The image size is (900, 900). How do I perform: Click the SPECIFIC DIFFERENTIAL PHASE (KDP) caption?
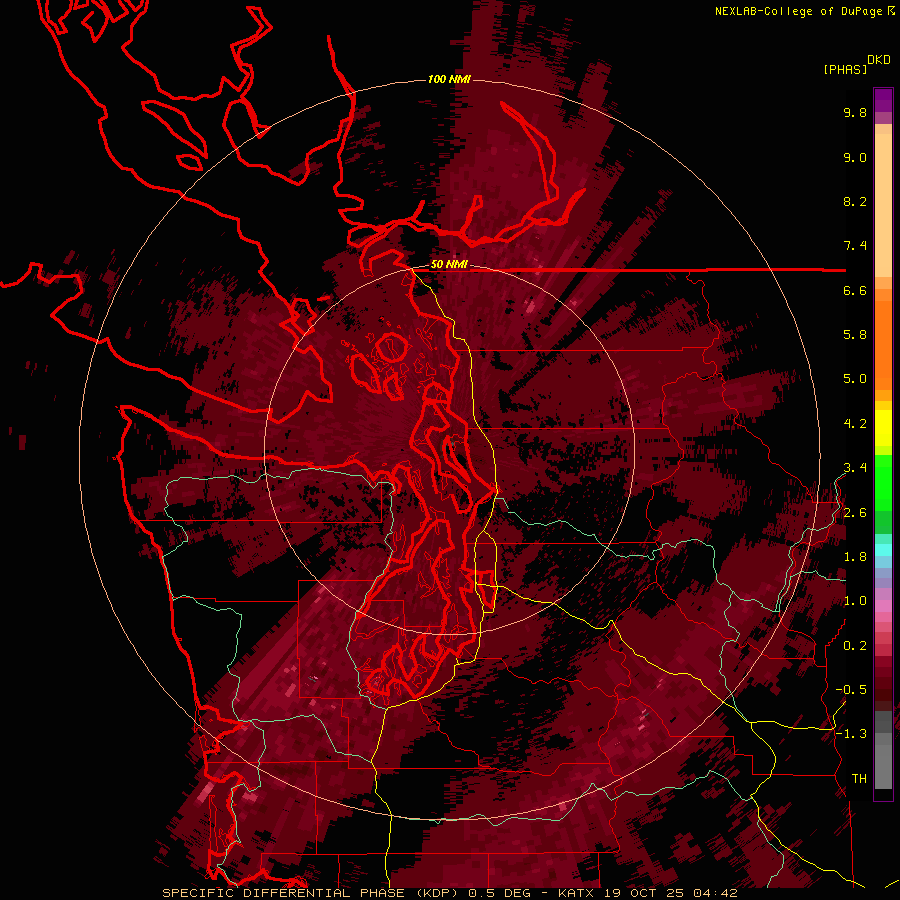(311, 893)
